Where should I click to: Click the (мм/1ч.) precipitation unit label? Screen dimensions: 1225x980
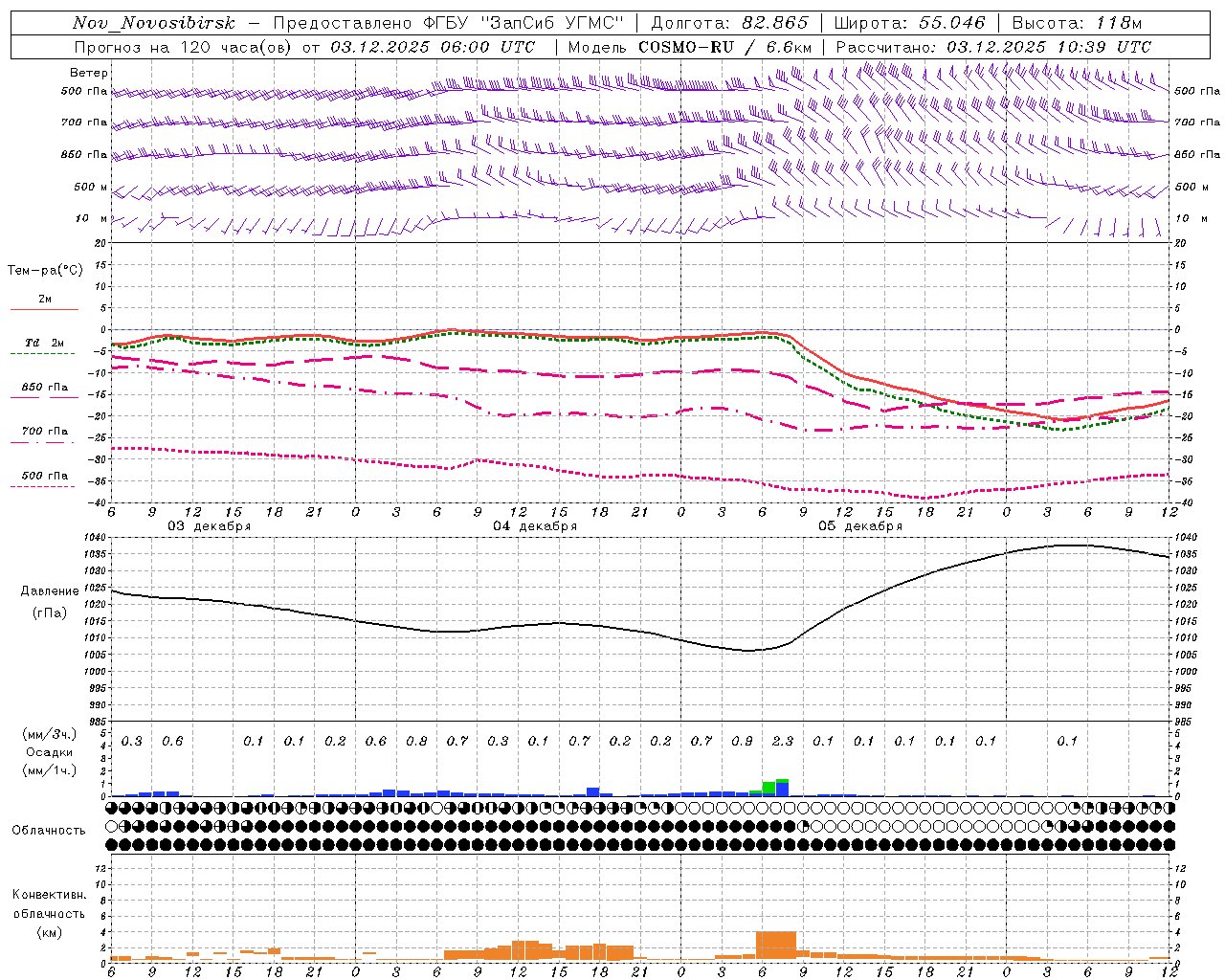(48, 770)
